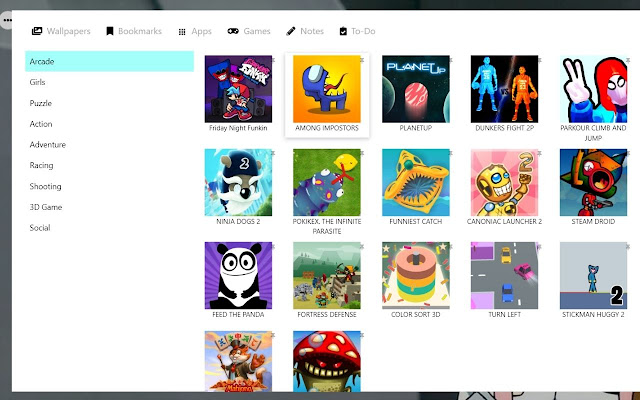Launch Parkour Climb and Jump
Viewport: 640px width, 400px height.
[x=593, y=89]
